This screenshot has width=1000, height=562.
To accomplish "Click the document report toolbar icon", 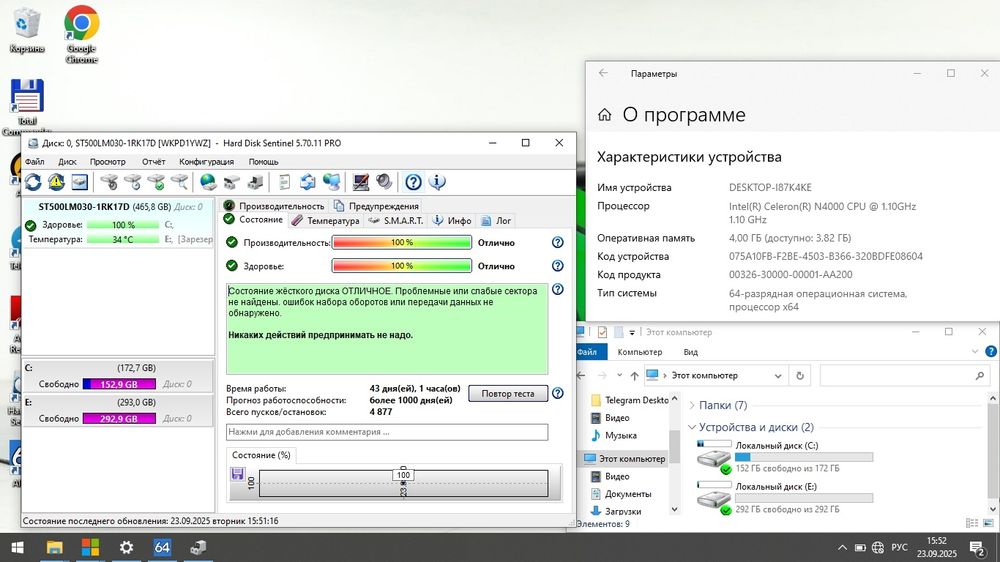I will coord(284,182).
